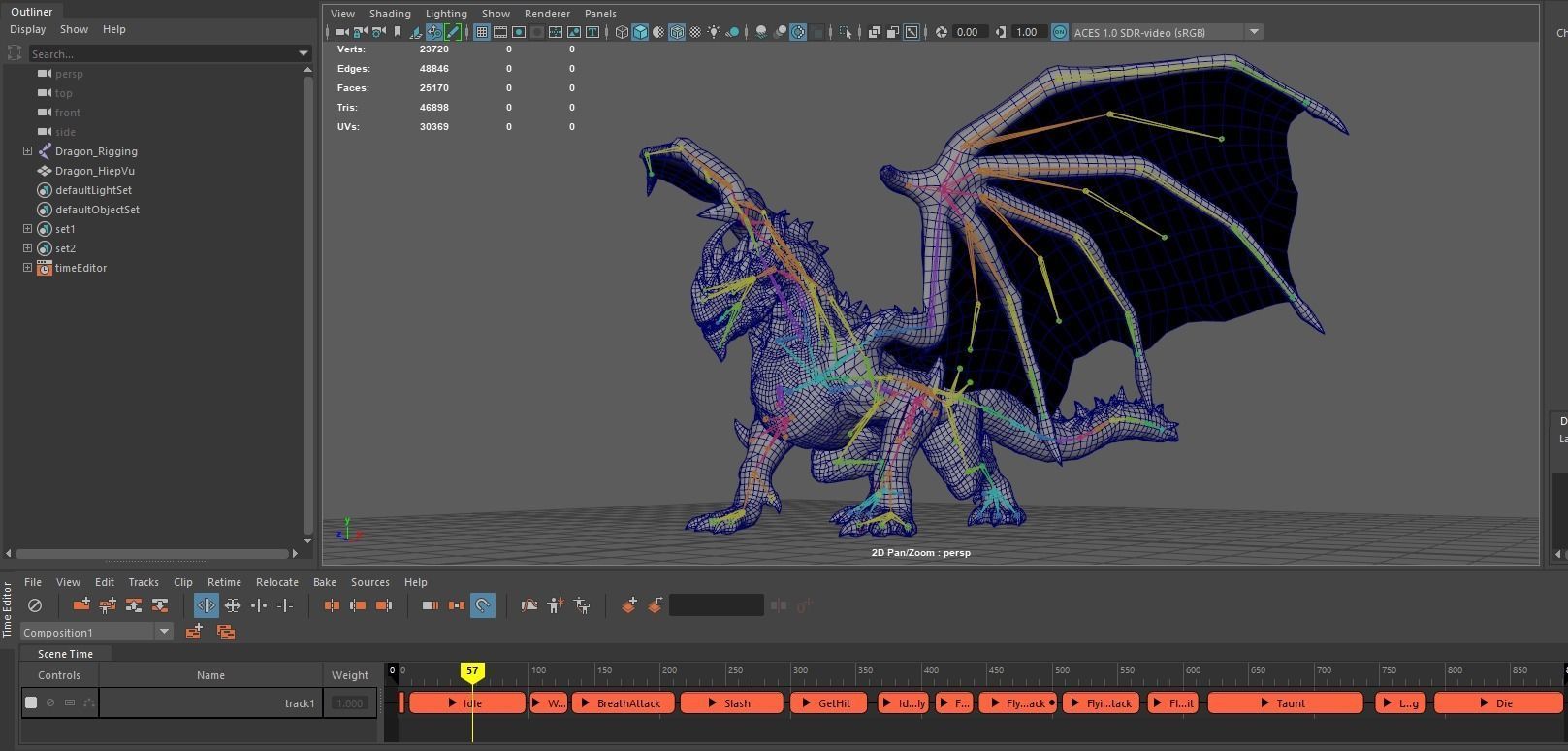This screenshot has width=1568, height=751.
Task: Toggle lock camera icon in viewport toolbar
Action: [x=360, y=32]
